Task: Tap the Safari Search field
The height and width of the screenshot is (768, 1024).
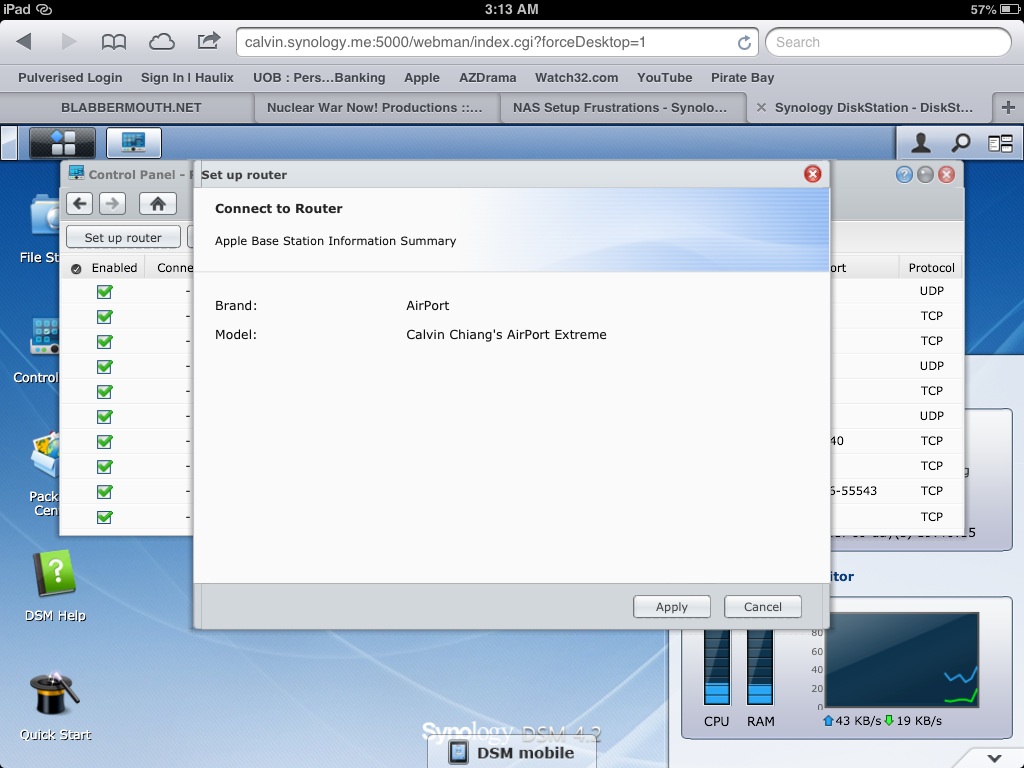Action: pos(888,42)
